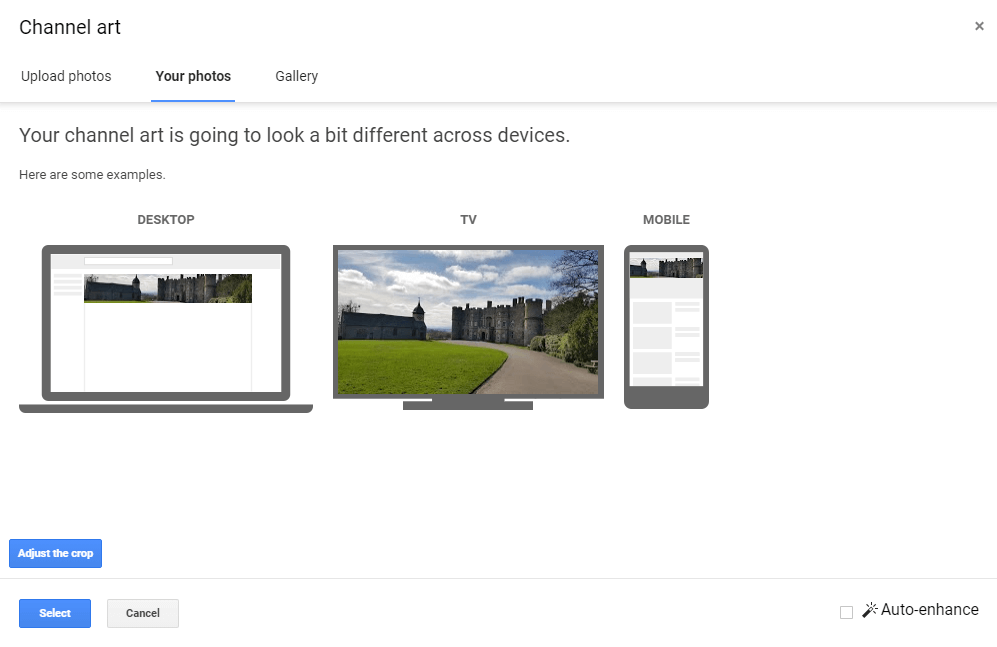Click the Cancel button
The height and width of the screenshot is (647, 997).
click(142, 613)
